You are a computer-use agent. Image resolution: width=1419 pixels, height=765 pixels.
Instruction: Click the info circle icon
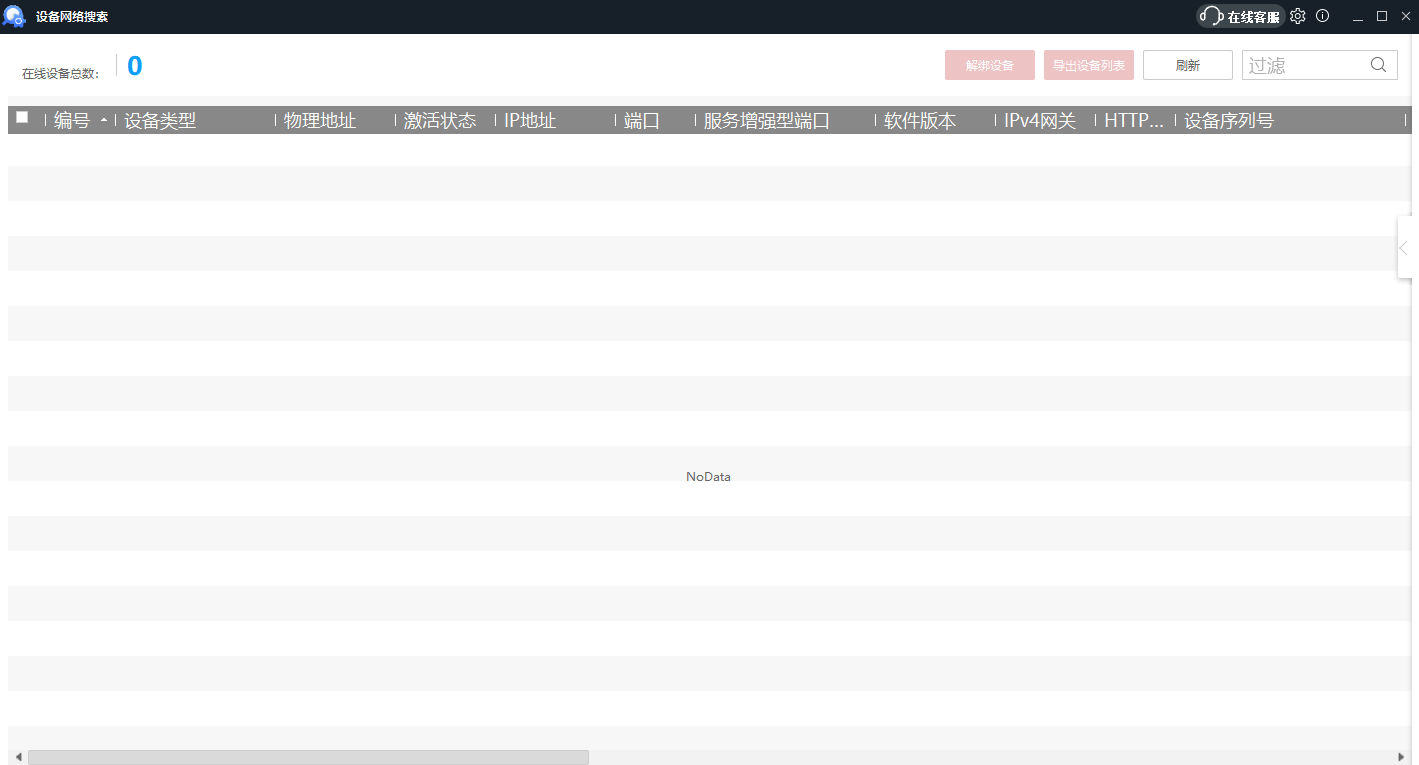[x=1323, y=16]
